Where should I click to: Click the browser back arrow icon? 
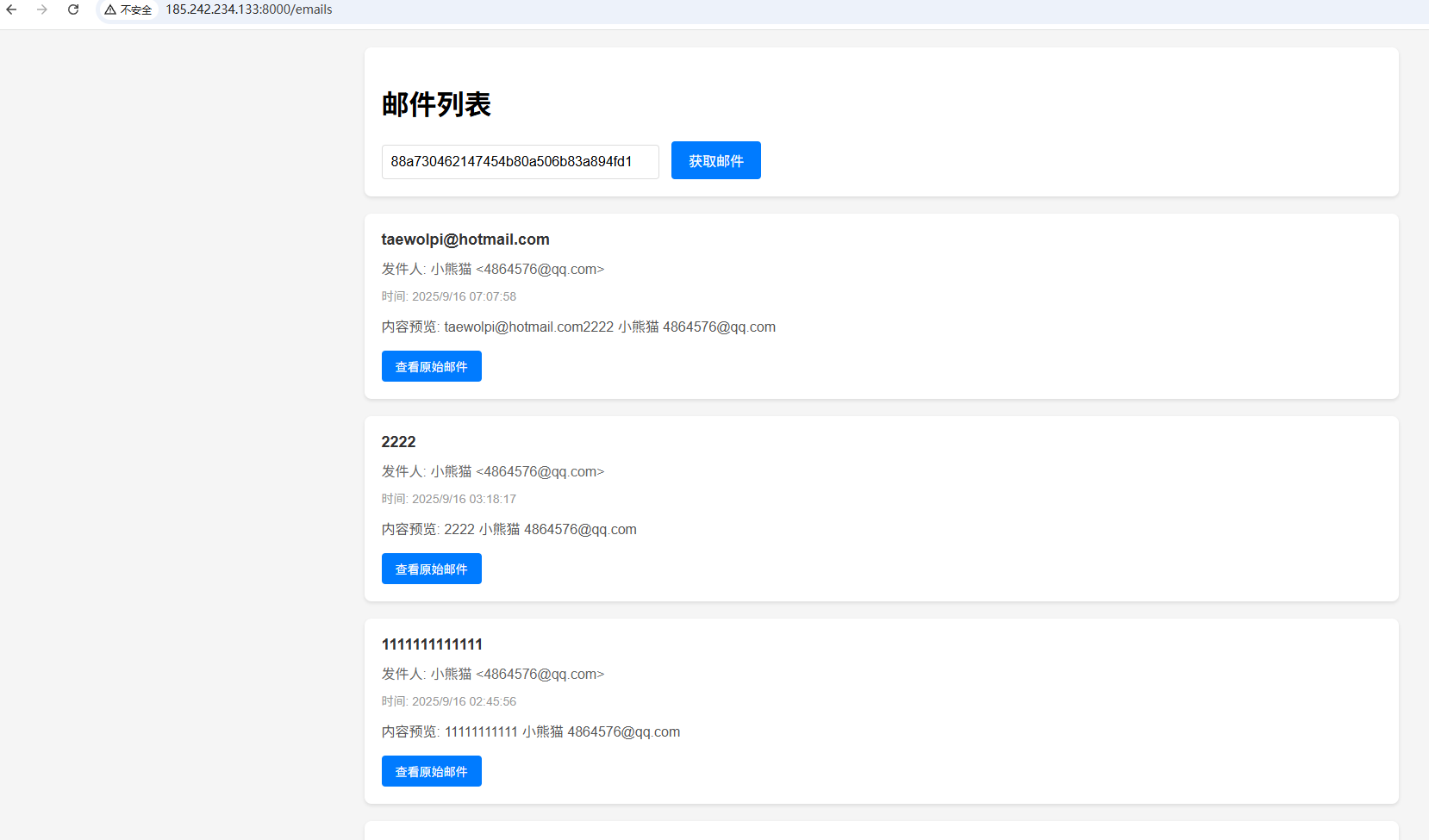(x=11, y=9)
